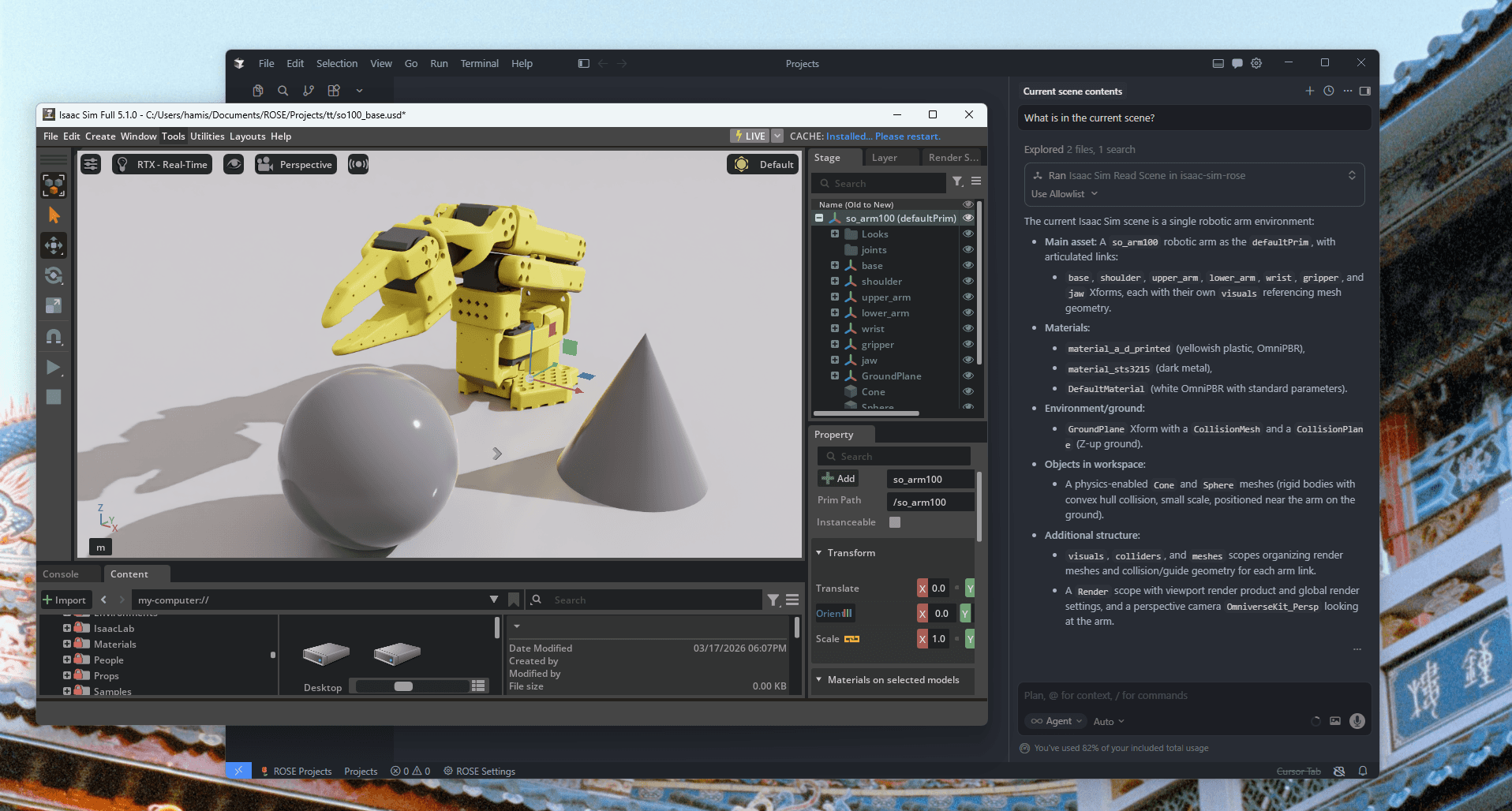Expand the lower_arm prim node
Screen dimensions: 1512x811
click(835, 312)
